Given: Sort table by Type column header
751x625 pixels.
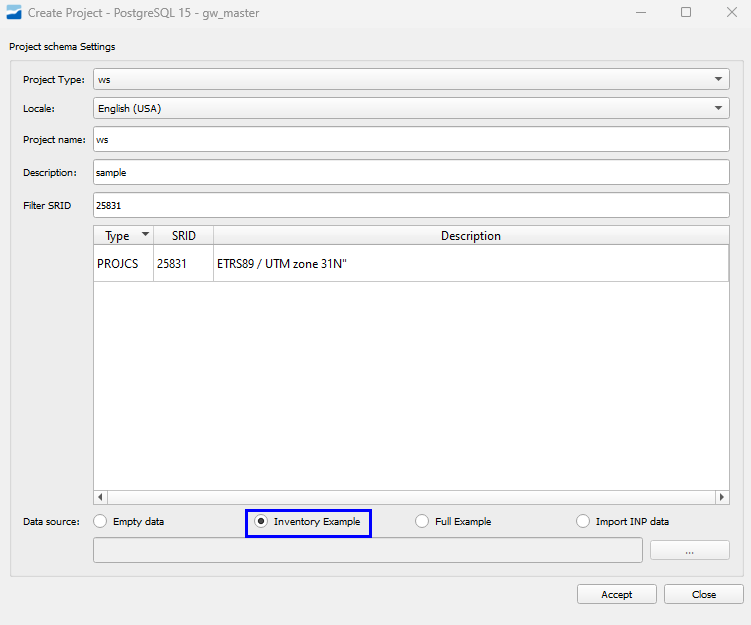Looking at the screenshot, I should 122,236.
